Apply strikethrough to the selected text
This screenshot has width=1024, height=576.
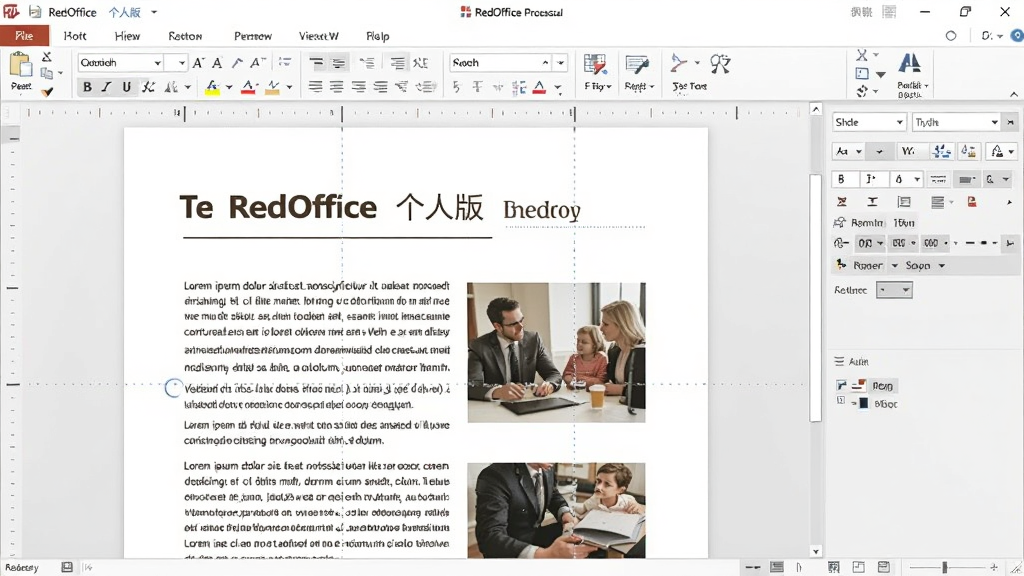(149, 87)
